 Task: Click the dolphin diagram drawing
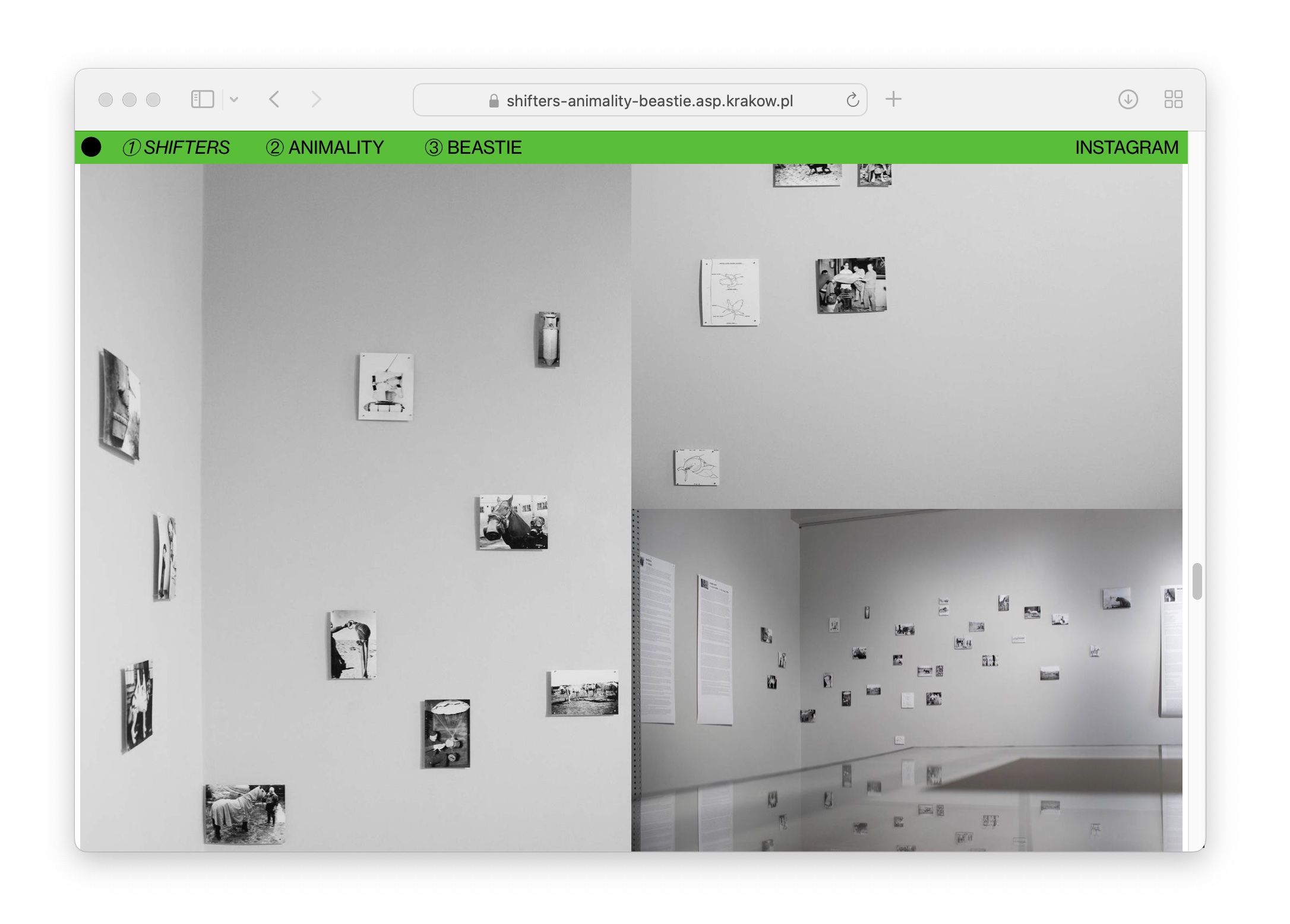coord(697,467)
